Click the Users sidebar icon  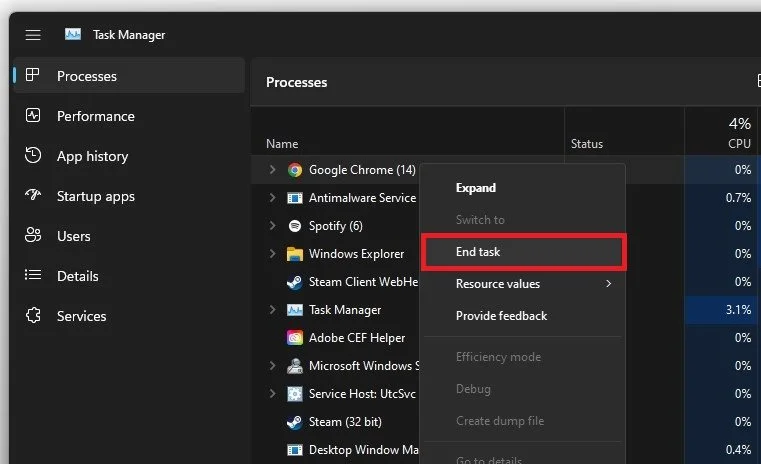click(33, 235)
